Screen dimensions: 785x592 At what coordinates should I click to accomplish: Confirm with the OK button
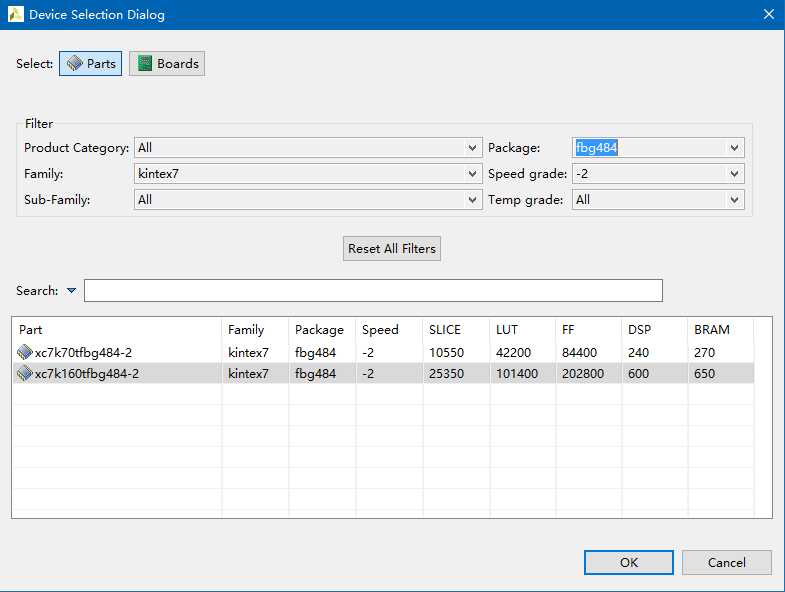point(629,562)
